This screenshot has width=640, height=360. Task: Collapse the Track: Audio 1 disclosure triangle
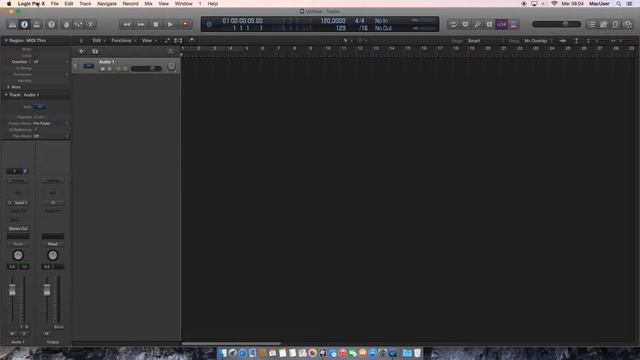point(6,95)
